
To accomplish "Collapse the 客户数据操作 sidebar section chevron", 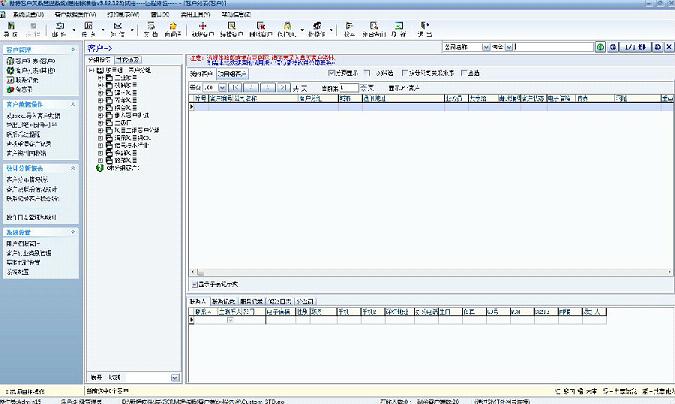I will pyautogui.click(x=73, y=104).
